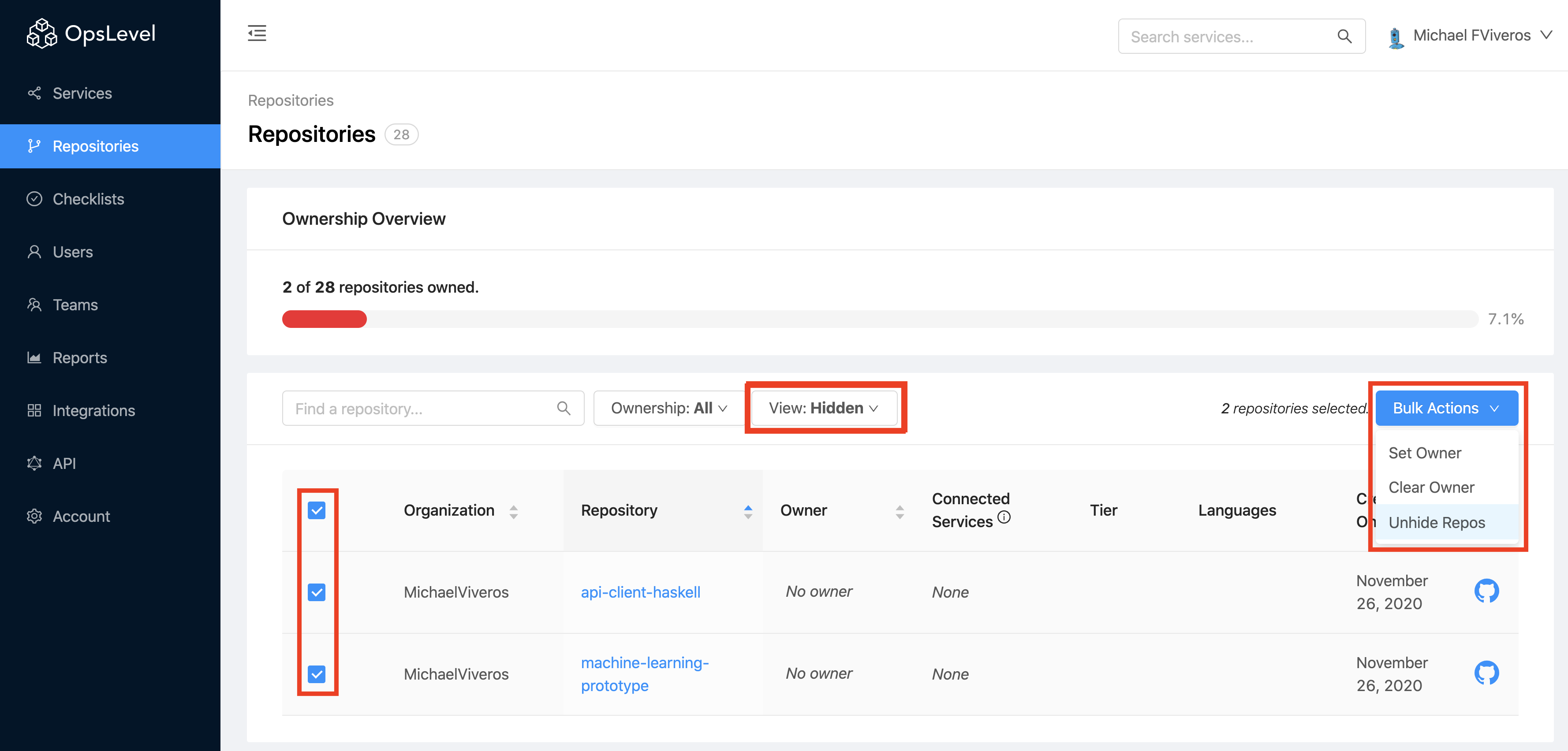Sort by Repository column arrows
This screenshot has width=1568, height=751.
point(747,512)
